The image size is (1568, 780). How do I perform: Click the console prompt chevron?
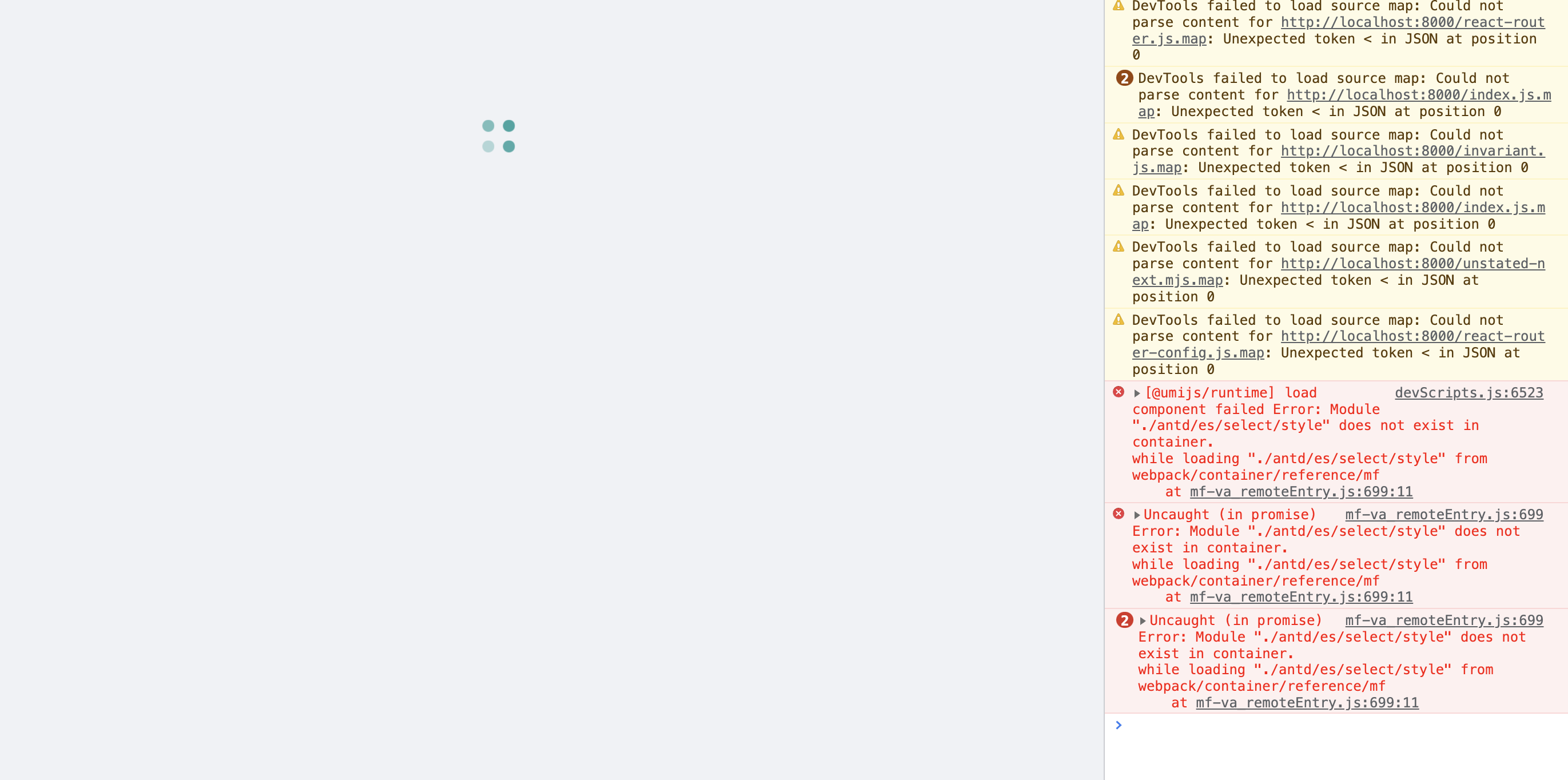click(1118, 725)
